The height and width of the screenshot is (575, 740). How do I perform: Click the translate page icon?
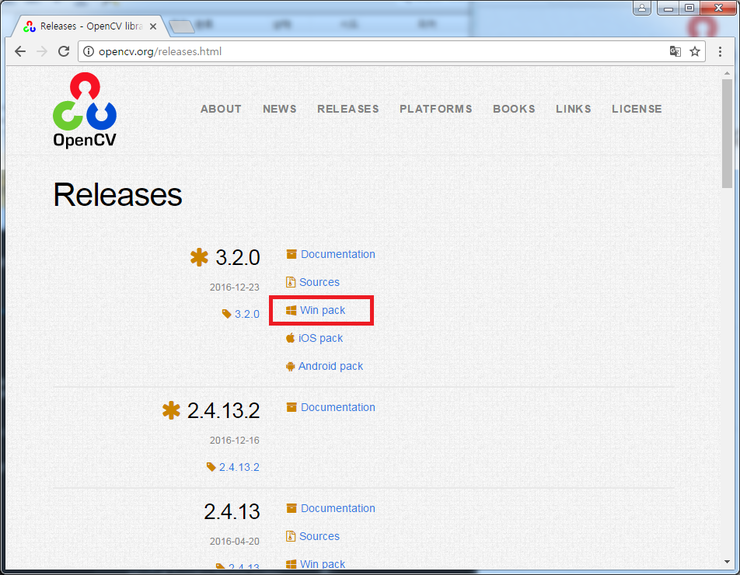675,51
